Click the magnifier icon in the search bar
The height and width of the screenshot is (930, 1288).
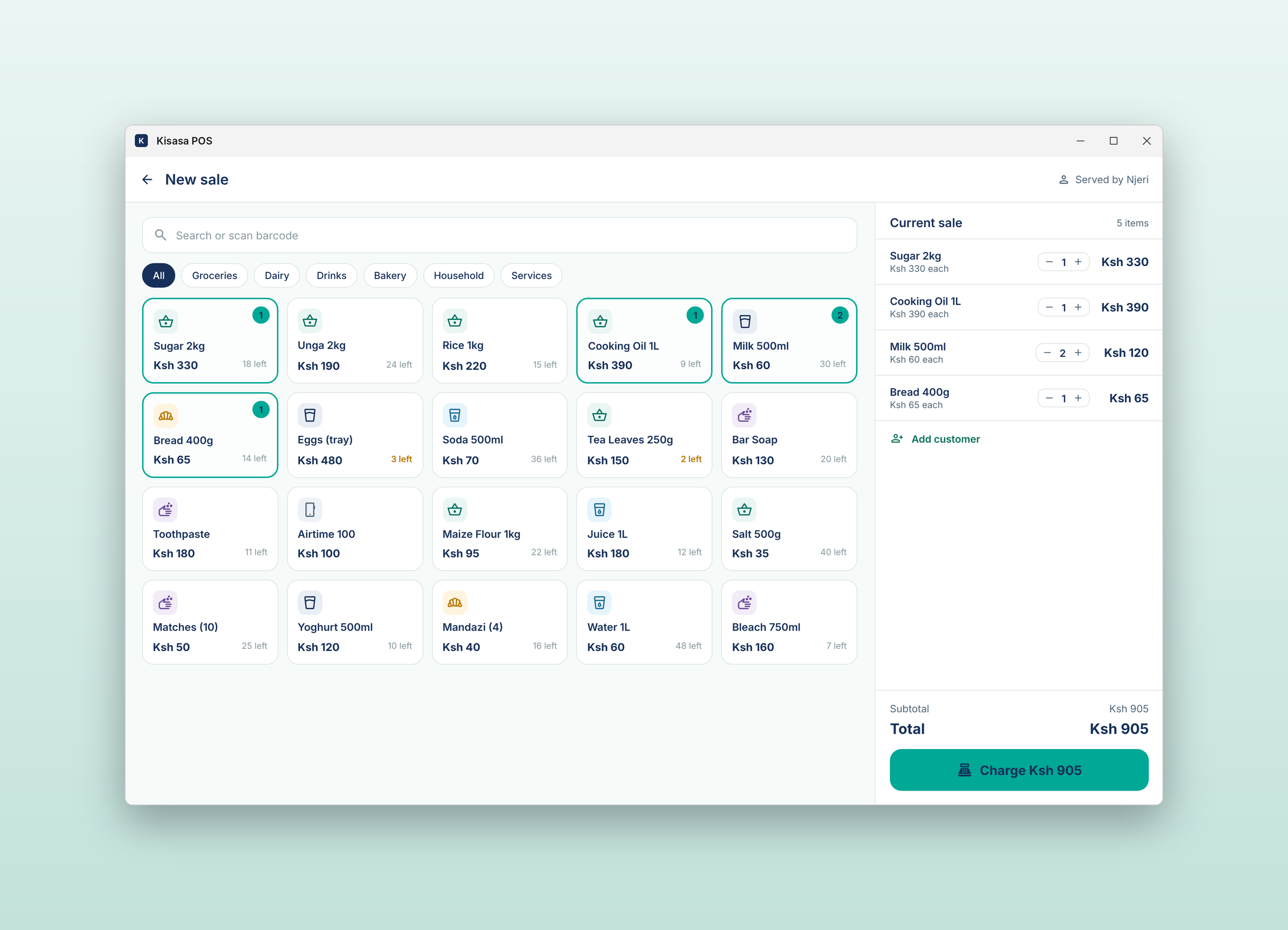tap(160, 235)
